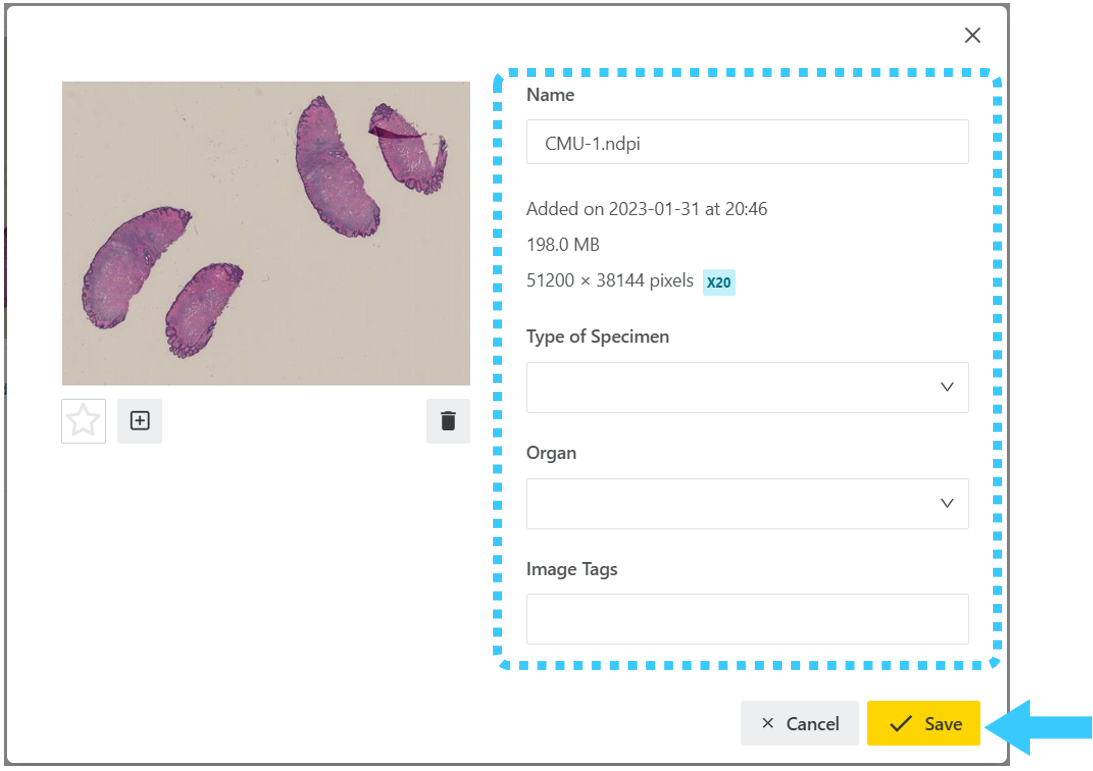The width and height of the screenshot is (1093, 771).
Task: Click the checkmark icon on Save
Action: [x=901, y=724]
